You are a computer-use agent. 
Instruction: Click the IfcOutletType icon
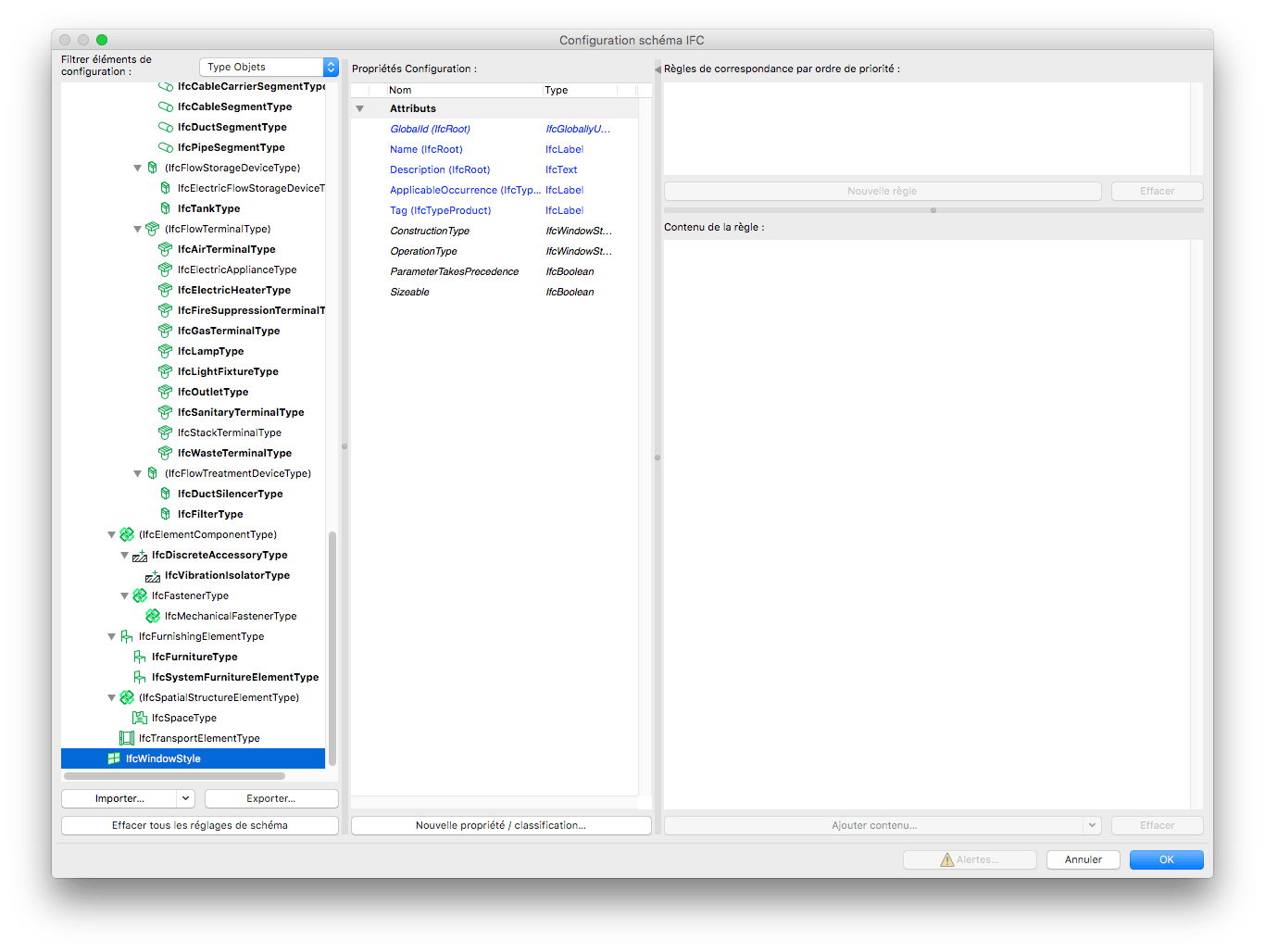166,392
